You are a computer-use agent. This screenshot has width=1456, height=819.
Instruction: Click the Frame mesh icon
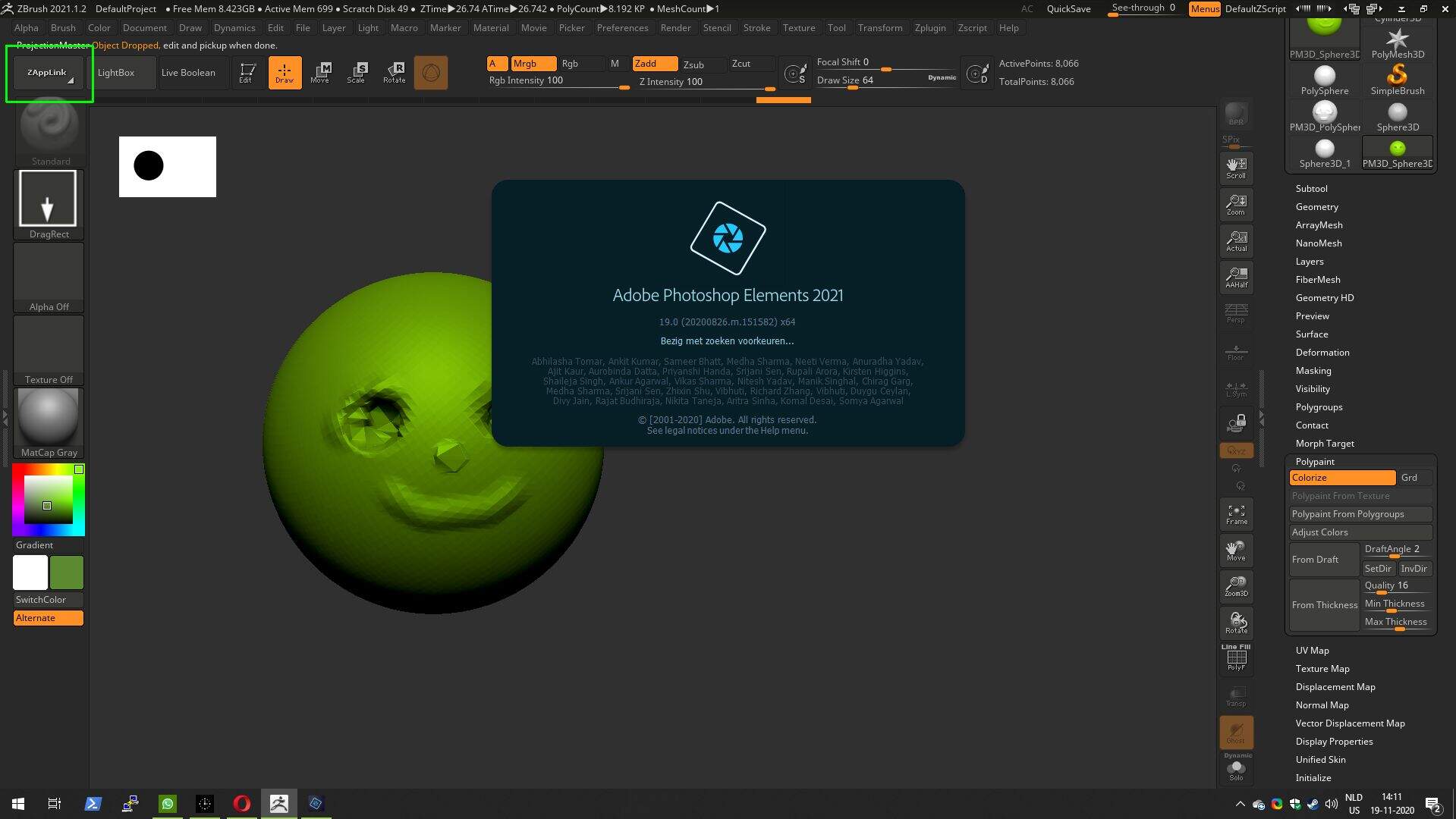click(1236, 514)
